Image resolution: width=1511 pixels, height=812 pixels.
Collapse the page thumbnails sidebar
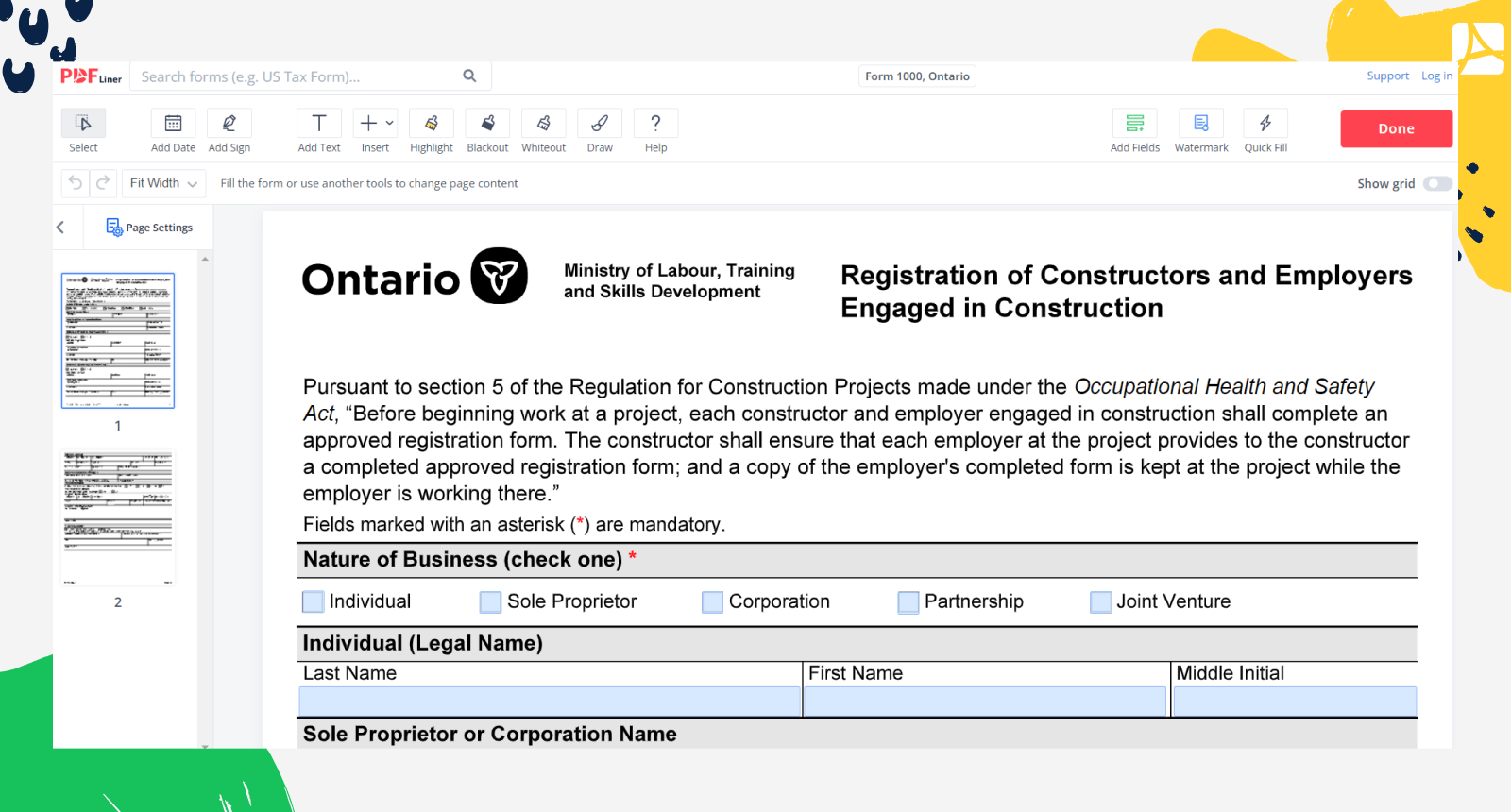[x=60, y=228]
